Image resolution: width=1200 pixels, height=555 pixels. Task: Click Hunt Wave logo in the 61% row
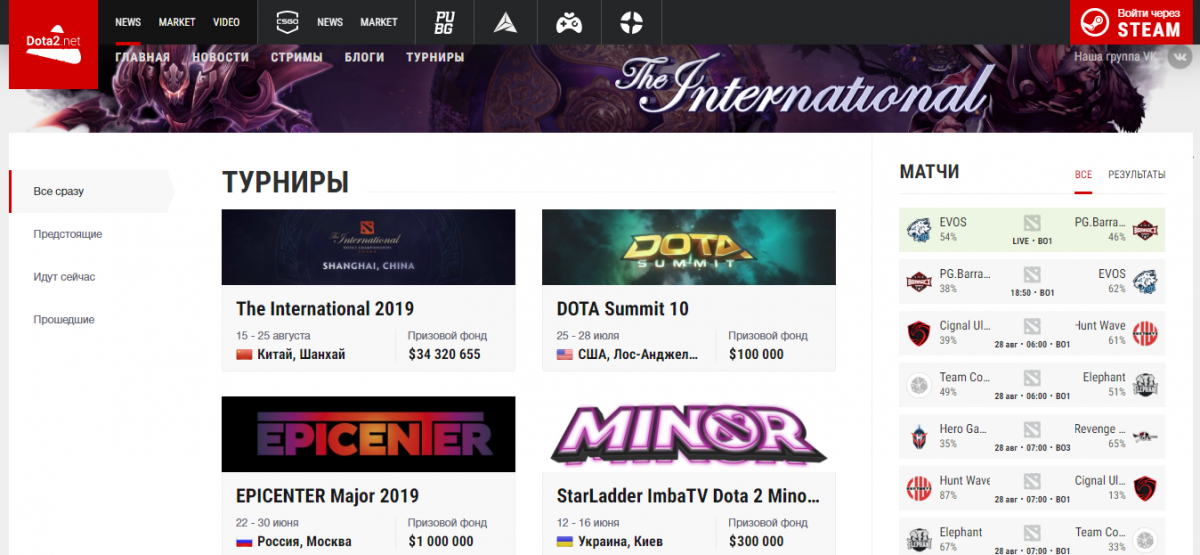1144,333
